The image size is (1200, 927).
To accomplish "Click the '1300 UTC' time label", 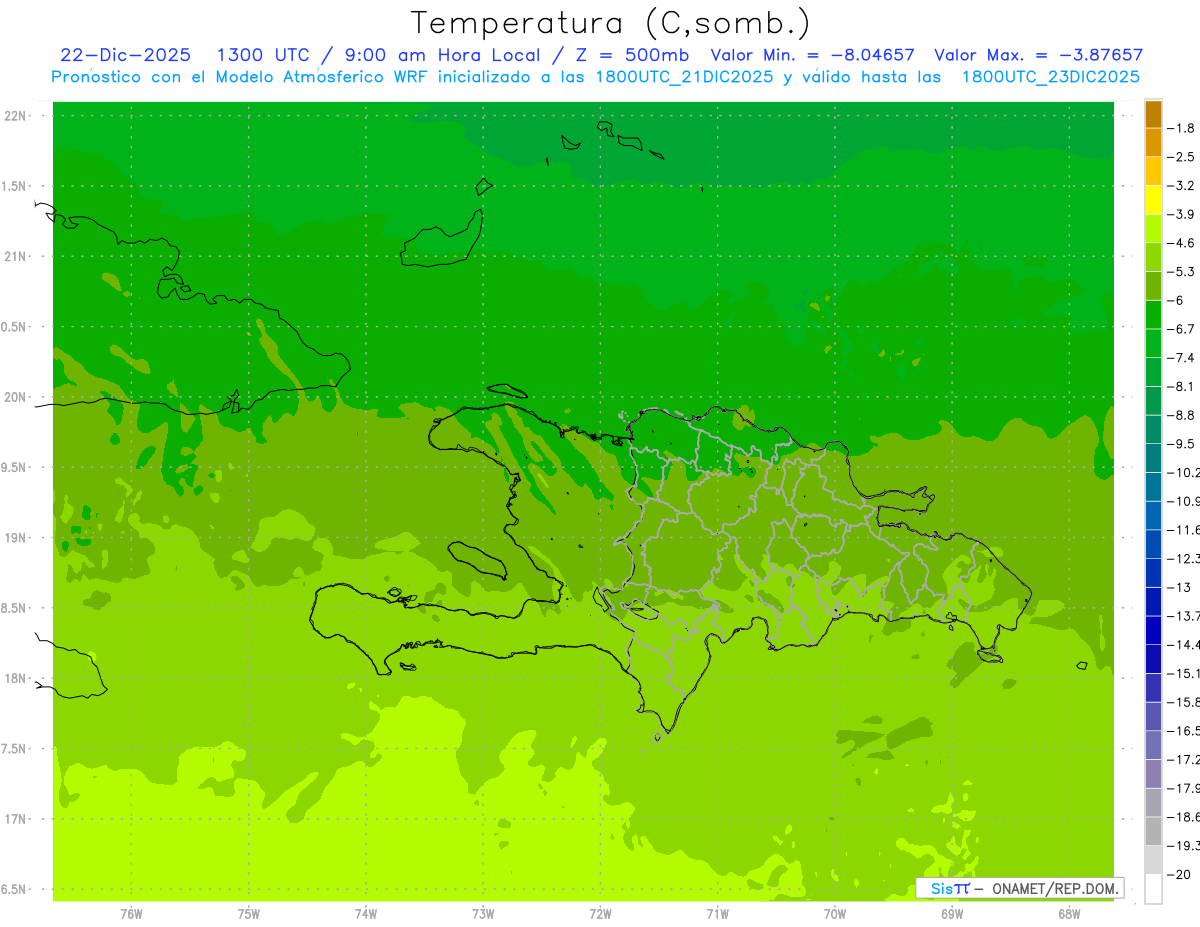I will point(262,55).
